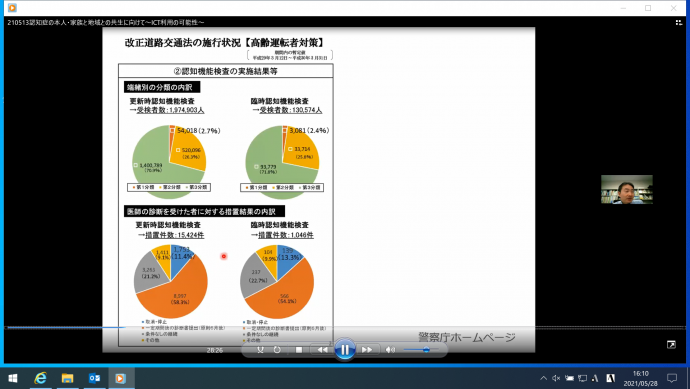Skip ahead with fast-forward button

point(367,350)
